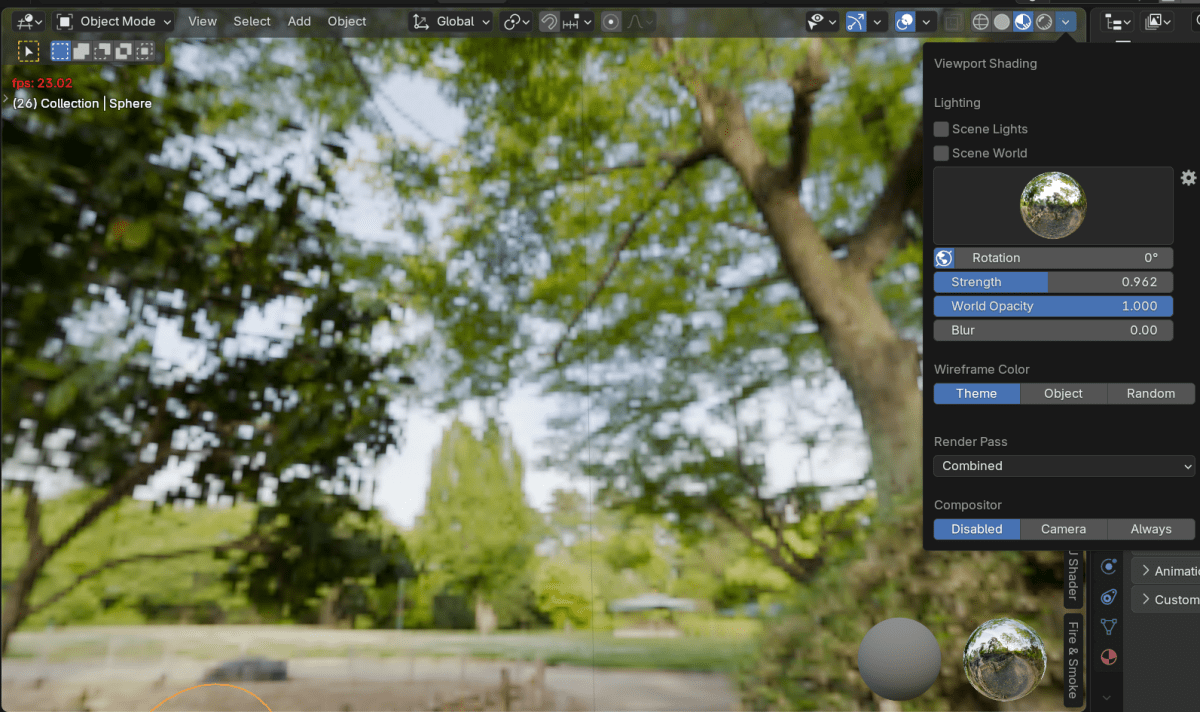The image size is (1200, 712).
Task: Open snapping options dropdown
Action: [578, 21]
